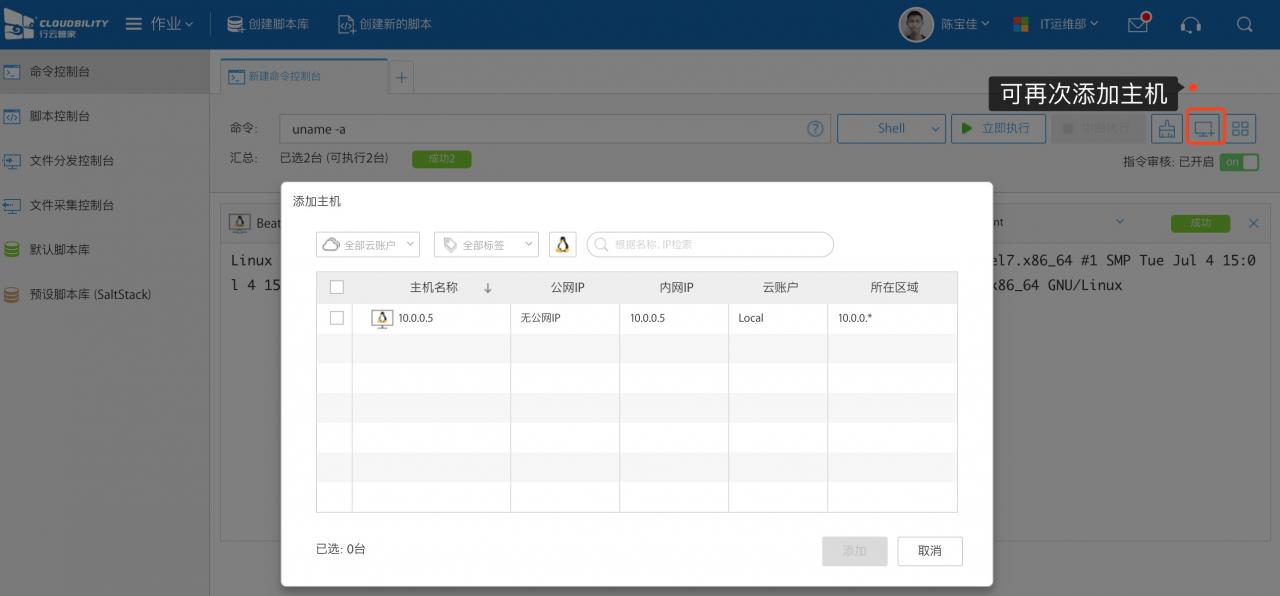Click the command help question mark icon
This screenshot has height=596, width=1280.
pyautogui.click(x=816, y=128)
